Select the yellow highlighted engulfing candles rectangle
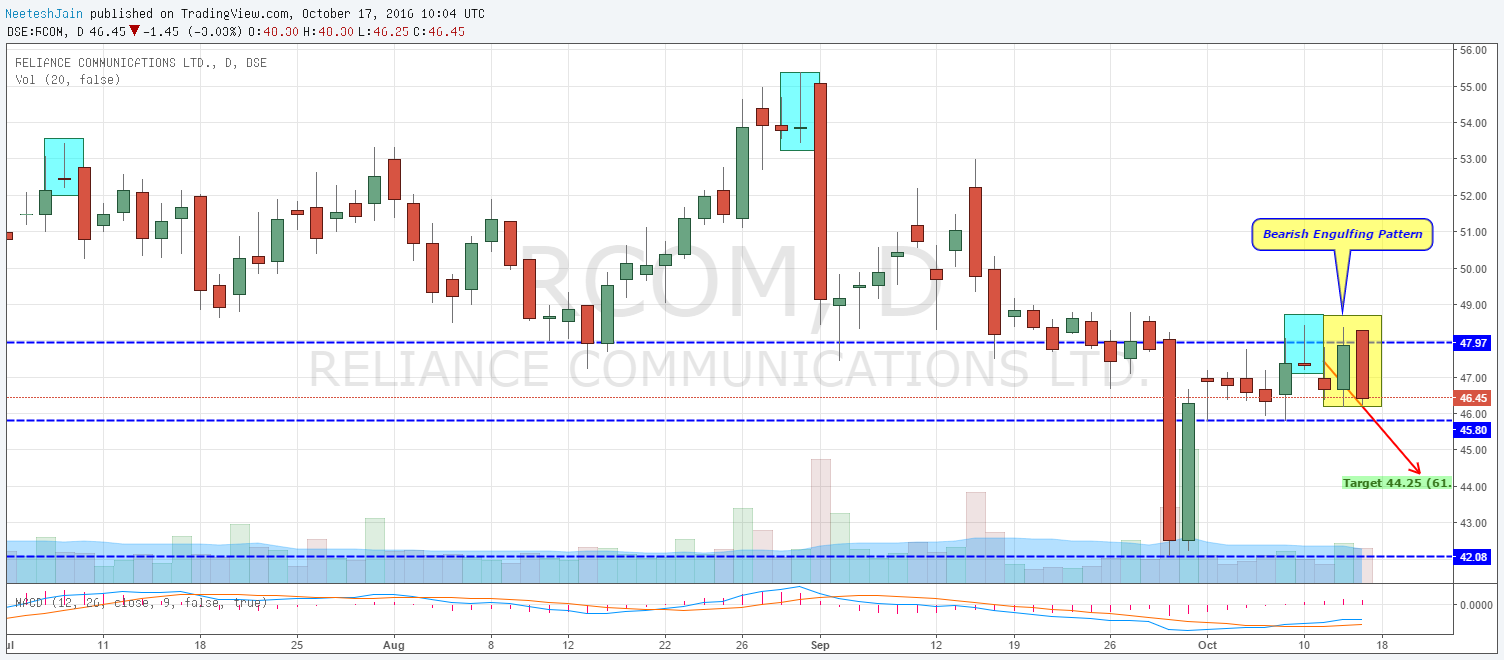The image size is (1504, 660). pos(1352,361)
